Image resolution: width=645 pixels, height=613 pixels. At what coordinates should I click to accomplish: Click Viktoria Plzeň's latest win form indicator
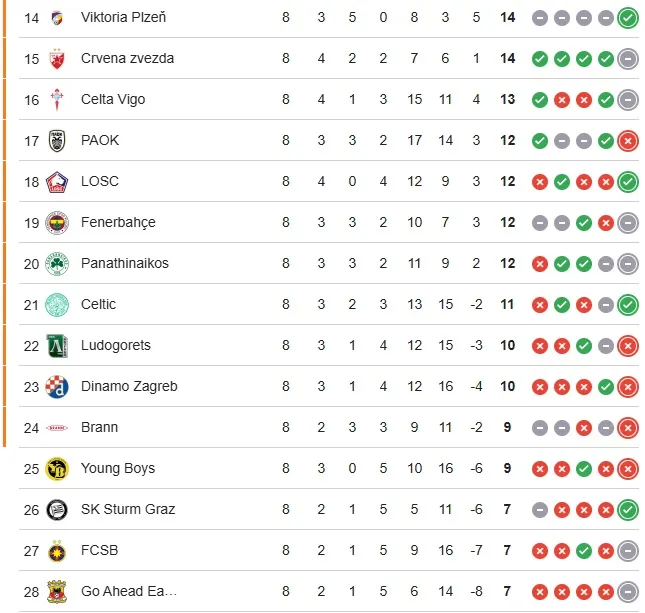628,17
